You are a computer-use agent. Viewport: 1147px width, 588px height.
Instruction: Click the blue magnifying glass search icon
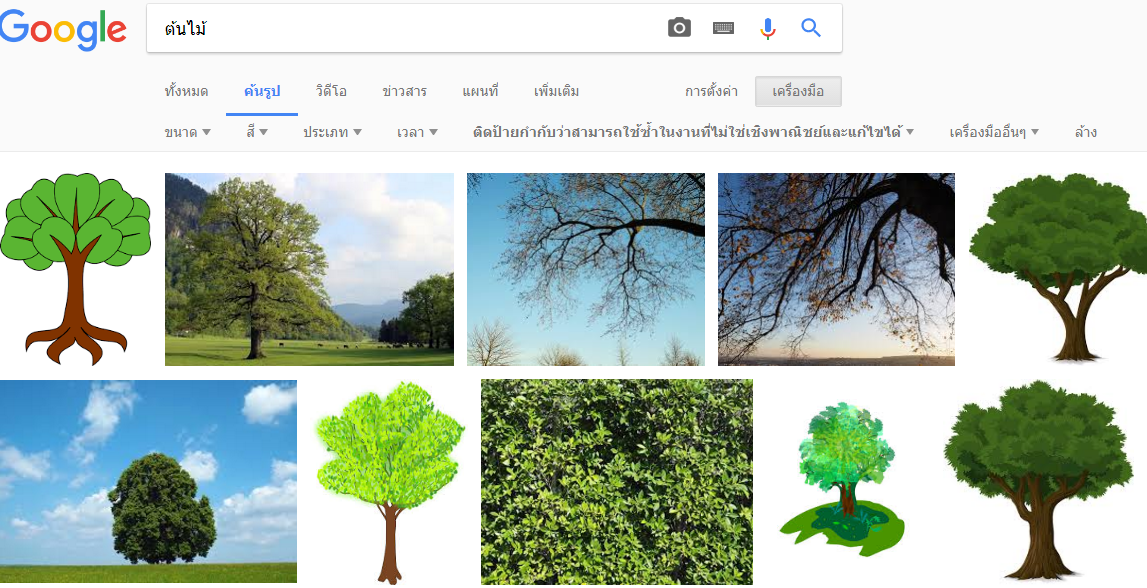pyautogui.click(x=811, y=28)
